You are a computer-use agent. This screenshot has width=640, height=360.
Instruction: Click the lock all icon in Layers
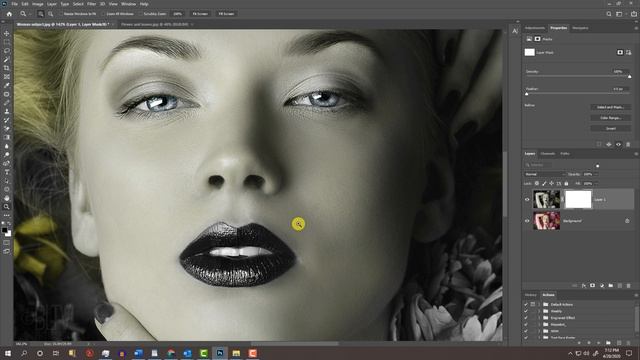566,184
